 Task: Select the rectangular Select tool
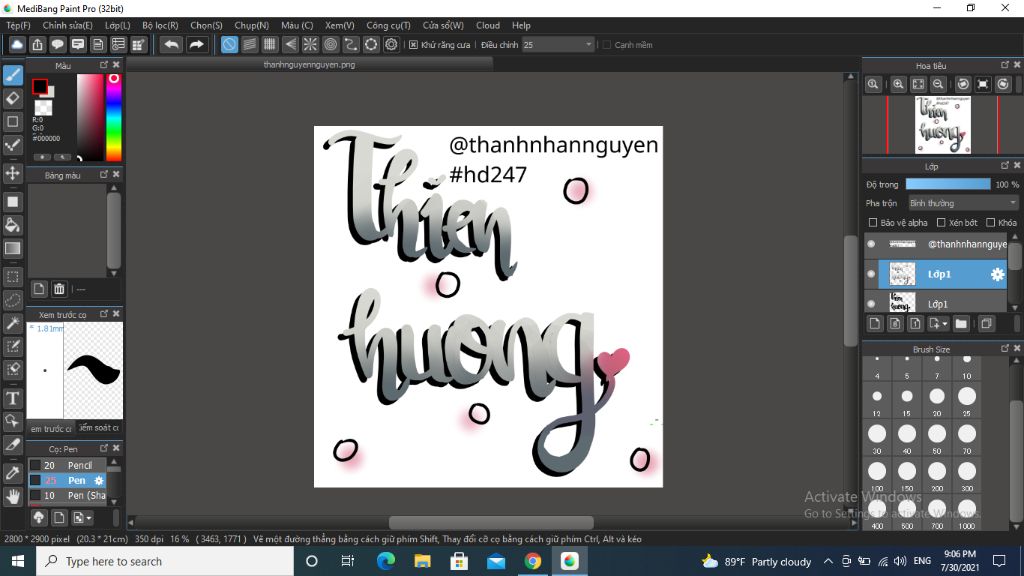13,277
